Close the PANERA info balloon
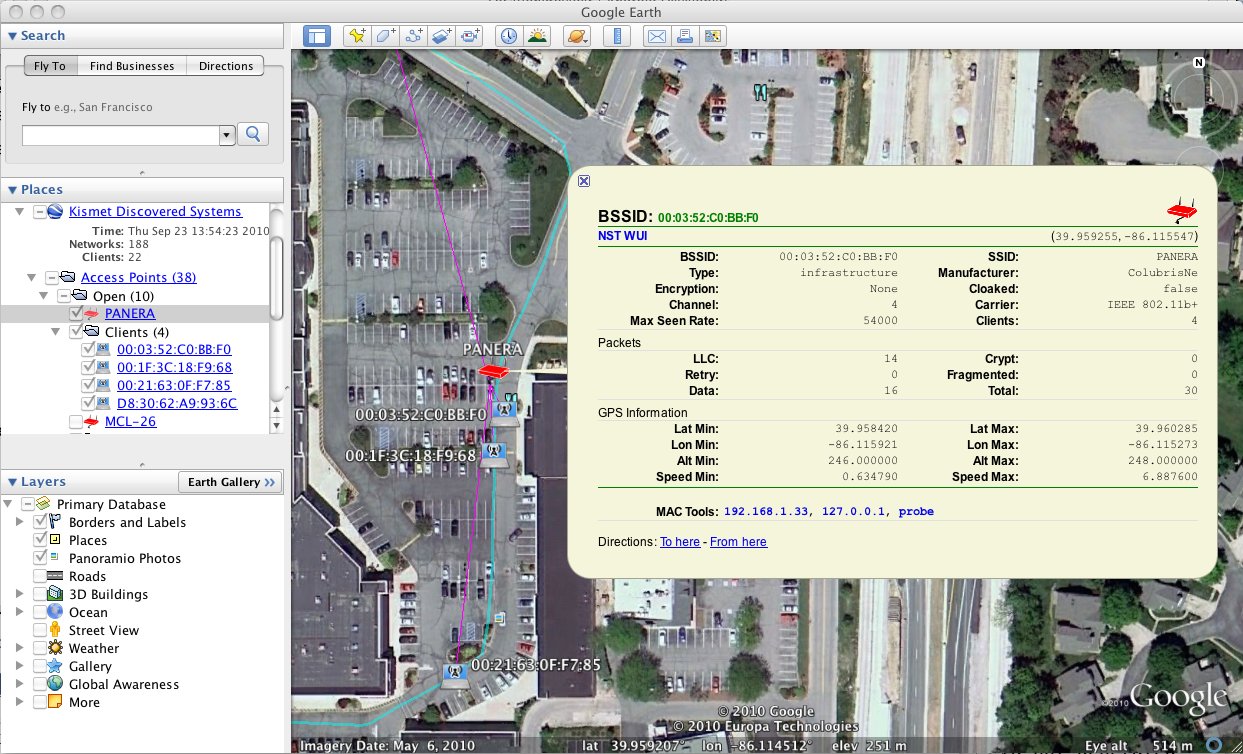The height and width of the screenshot is (754, 1243). tap(584, 181)
